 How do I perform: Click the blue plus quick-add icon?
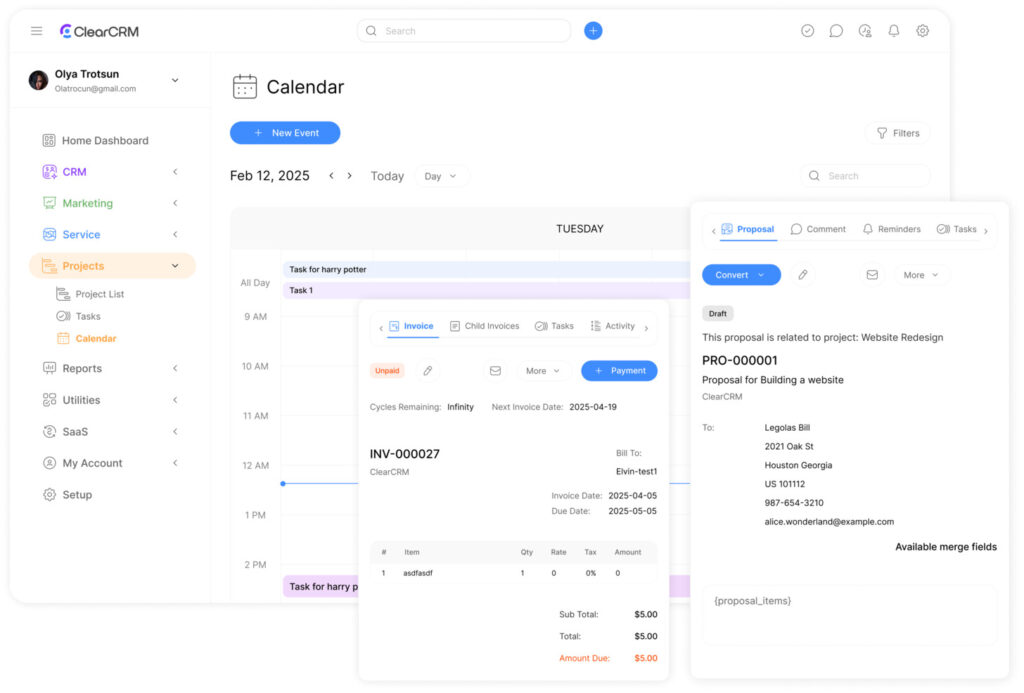pos(593,31)
